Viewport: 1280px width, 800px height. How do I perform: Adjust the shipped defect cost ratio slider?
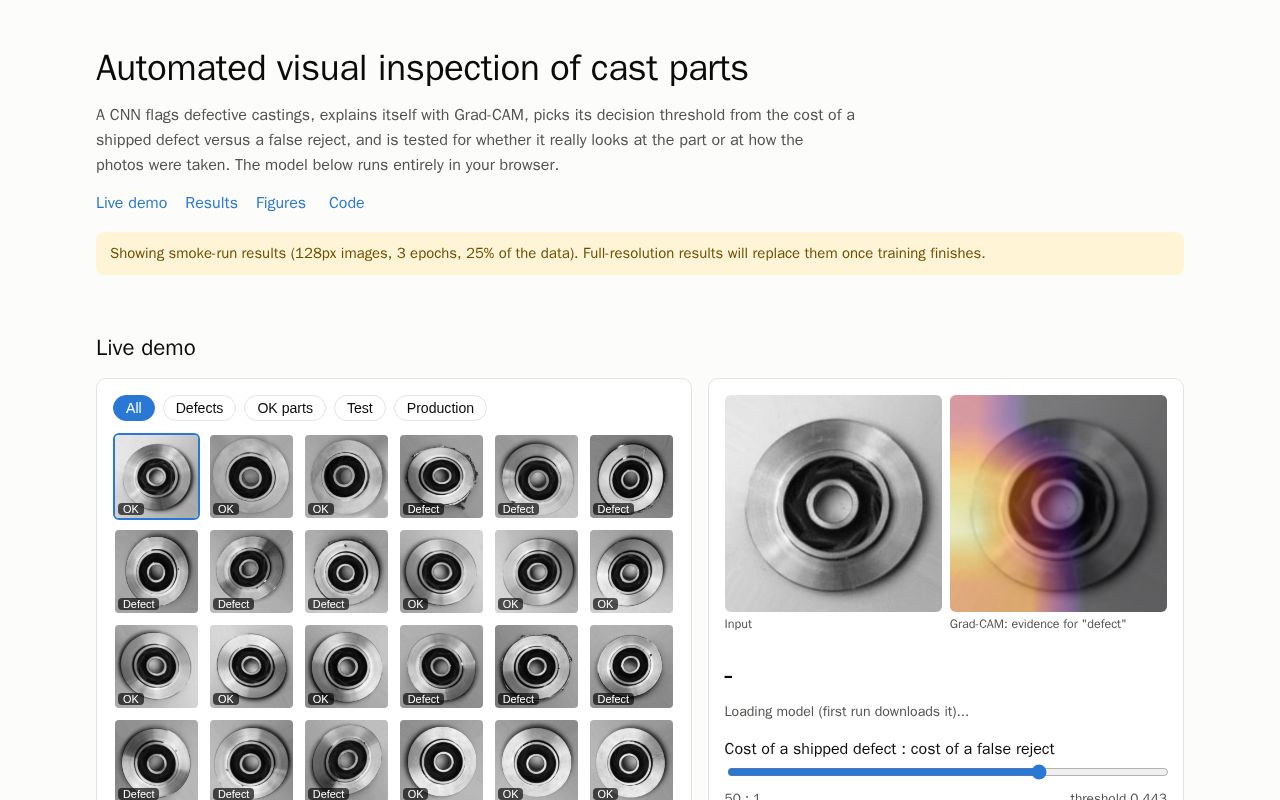947,772
